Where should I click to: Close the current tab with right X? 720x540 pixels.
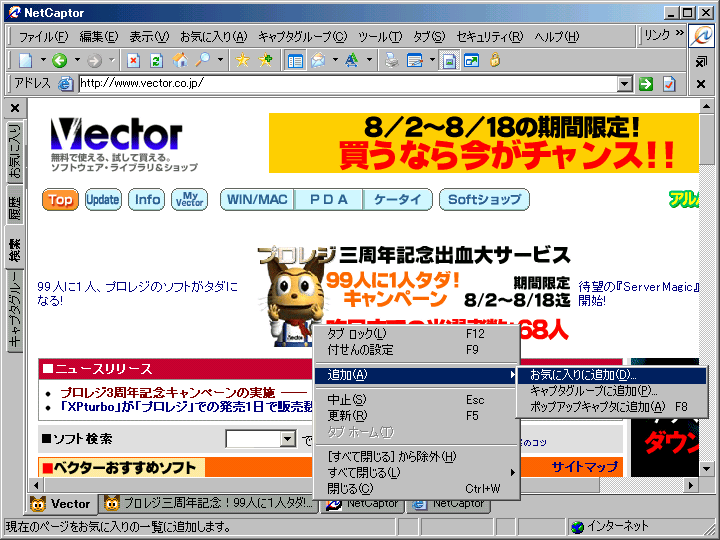[x=701, y=84]
